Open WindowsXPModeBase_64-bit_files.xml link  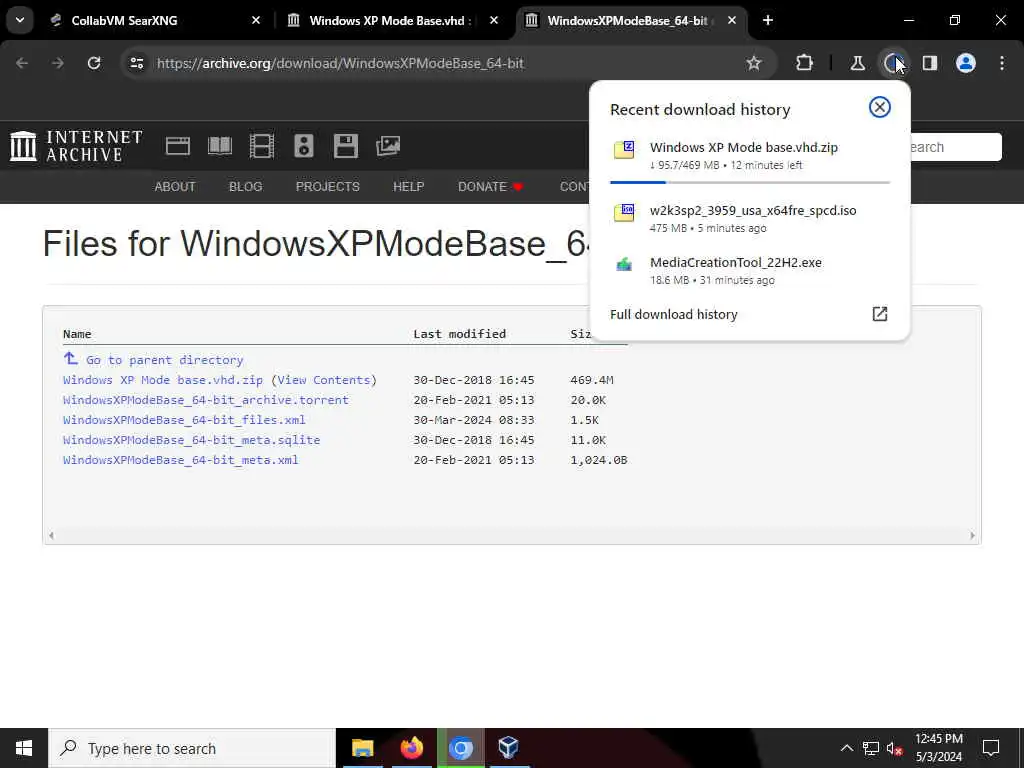184,420
